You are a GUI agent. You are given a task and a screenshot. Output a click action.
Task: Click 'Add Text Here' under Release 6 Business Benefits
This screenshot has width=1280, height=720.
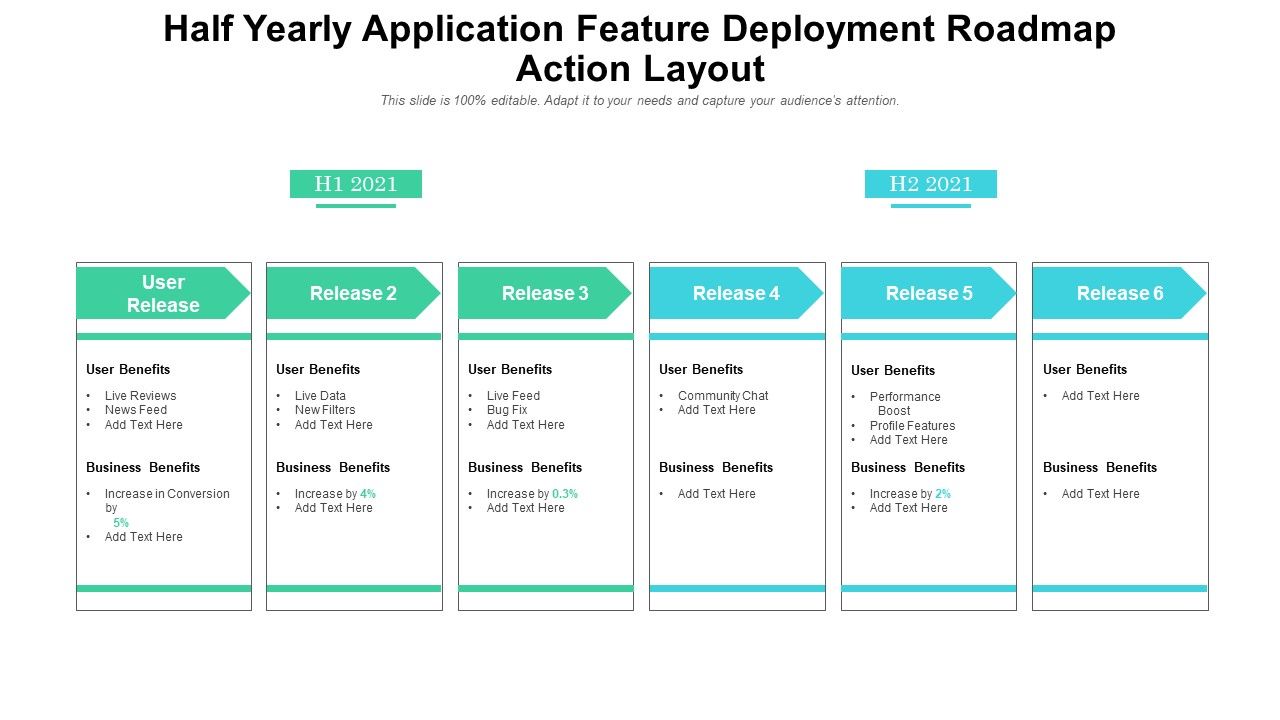coord(1101,494)
